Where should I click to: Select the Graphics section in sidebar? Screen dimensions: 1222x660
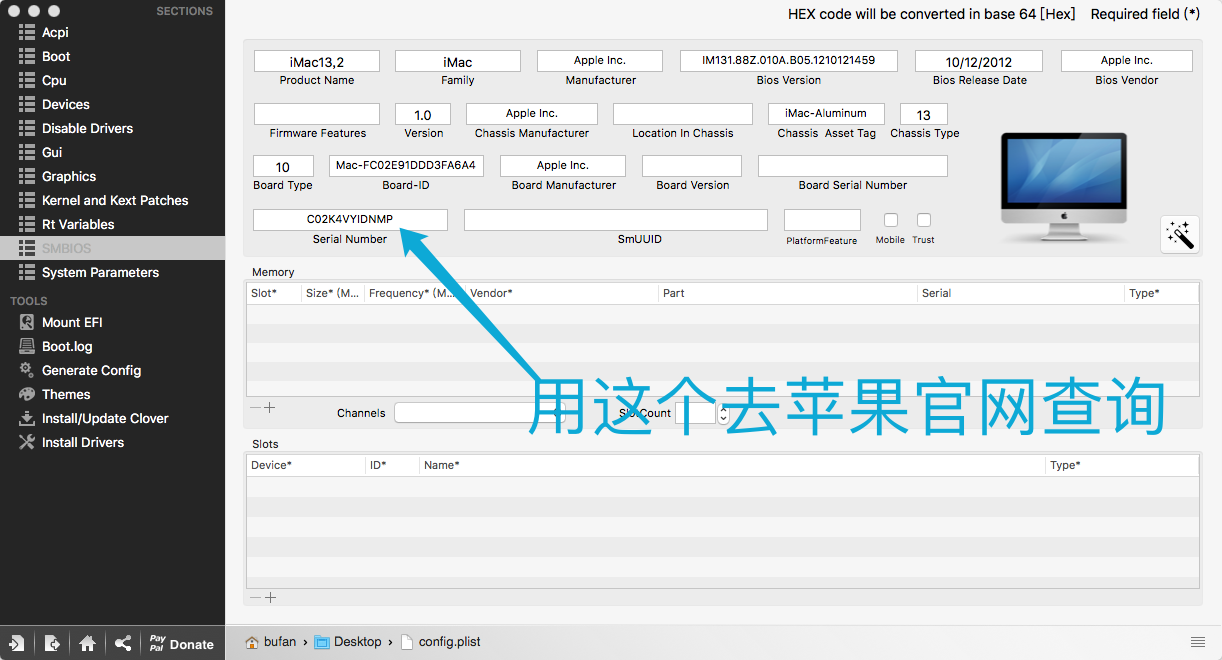click(x=69, y=176)
